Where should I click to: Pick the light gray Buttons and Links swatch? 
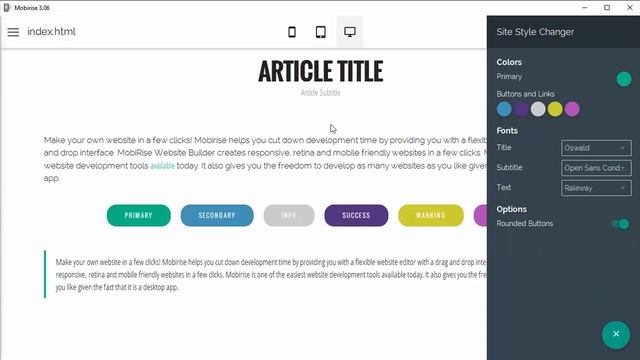coord(538,109)
